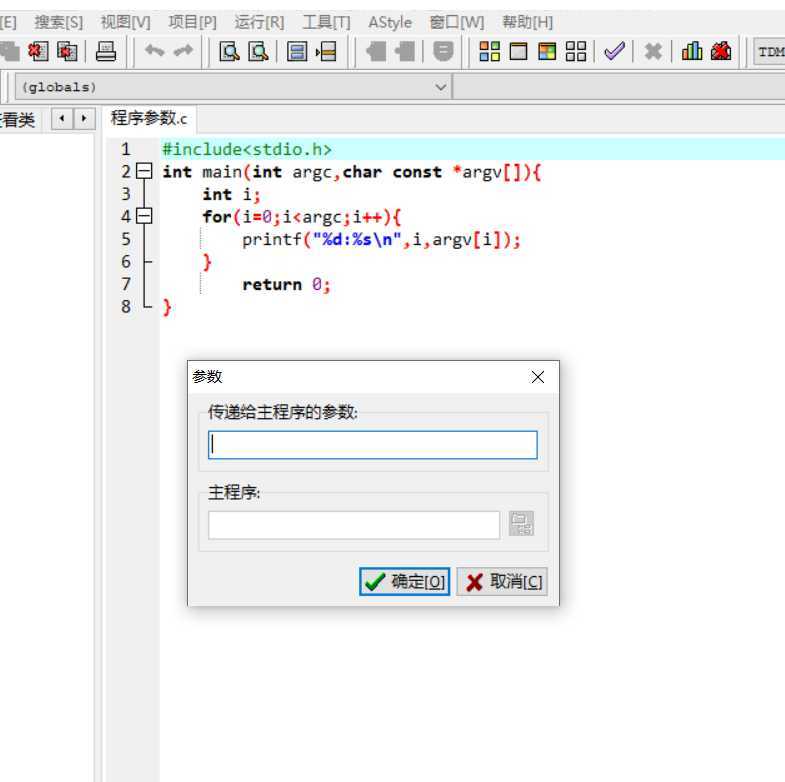Click the 'return 0;' code line

tap(286, 284)
